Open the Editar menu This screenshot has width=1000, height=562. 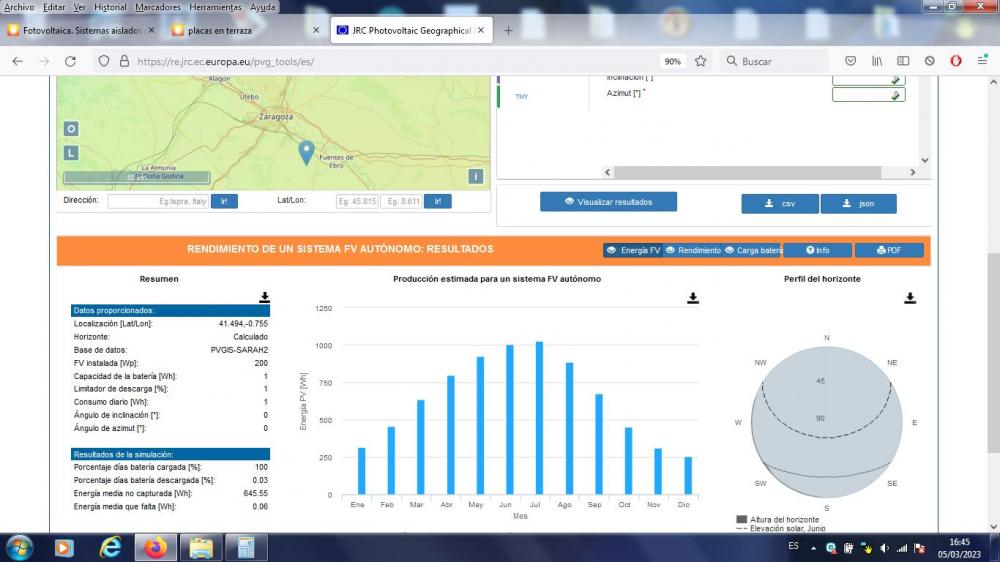(54, 7)
